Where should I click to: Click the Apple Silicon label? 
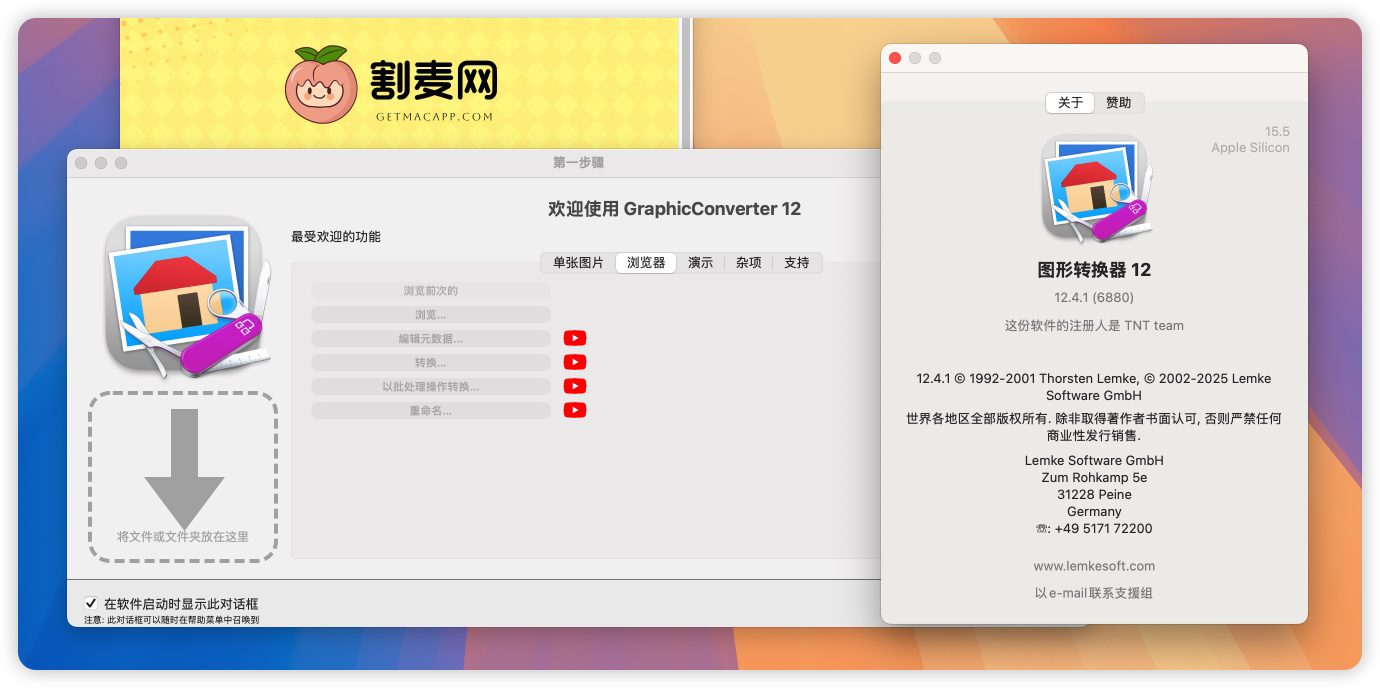[x=1250, y=147]
